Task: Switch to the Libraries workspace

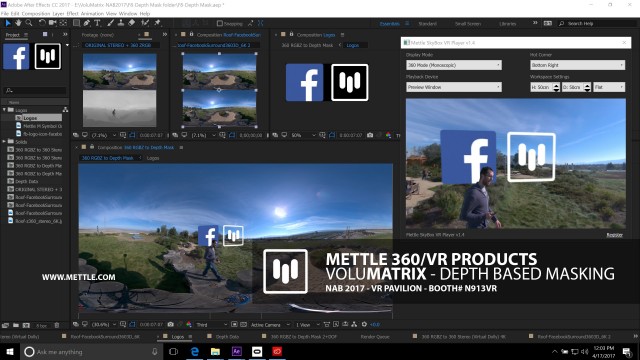Action: [507, 24]
